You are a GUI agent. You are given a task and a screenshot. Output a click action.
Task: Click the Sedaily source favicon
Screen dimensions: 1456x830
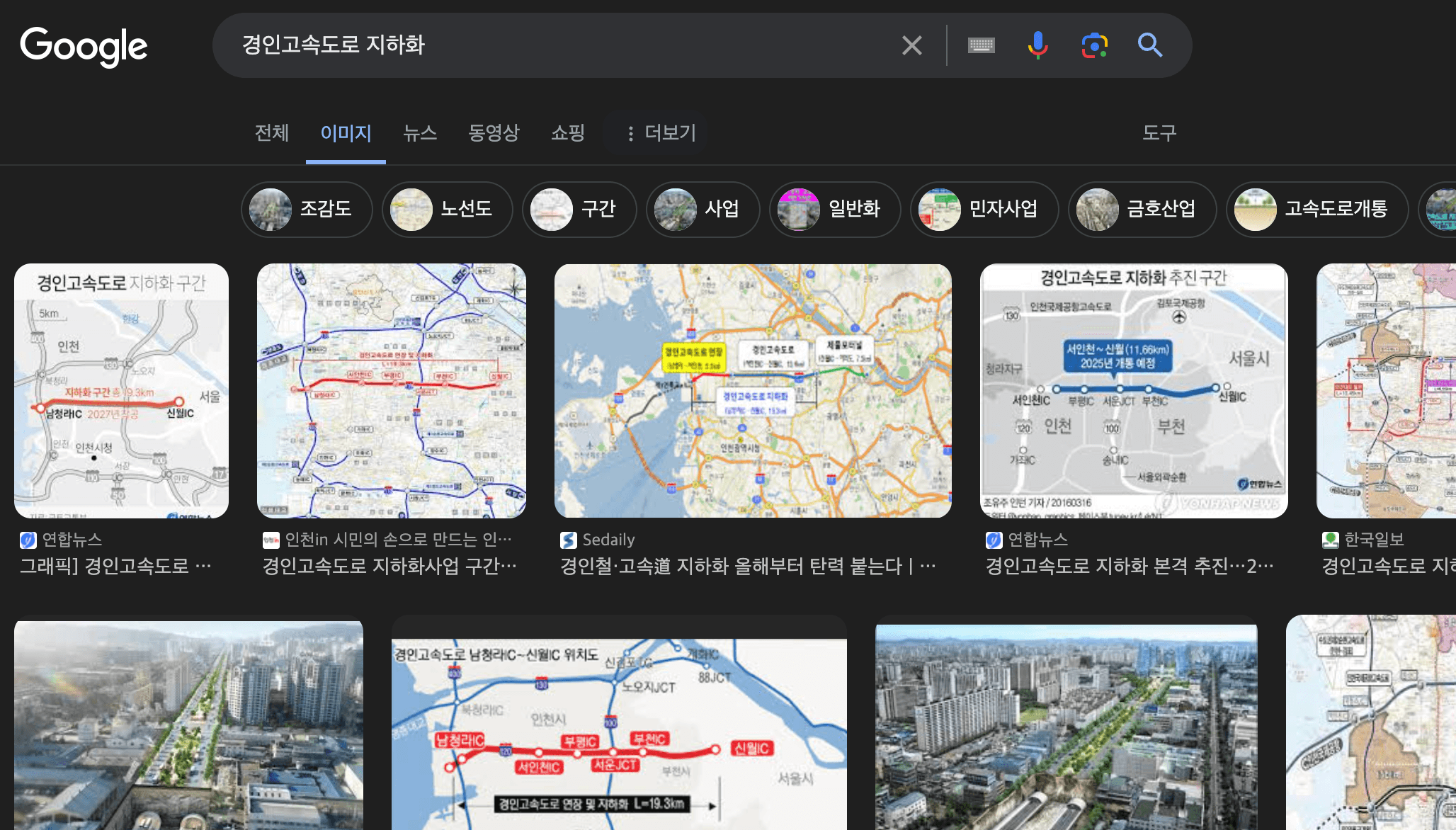click(568, 540)
